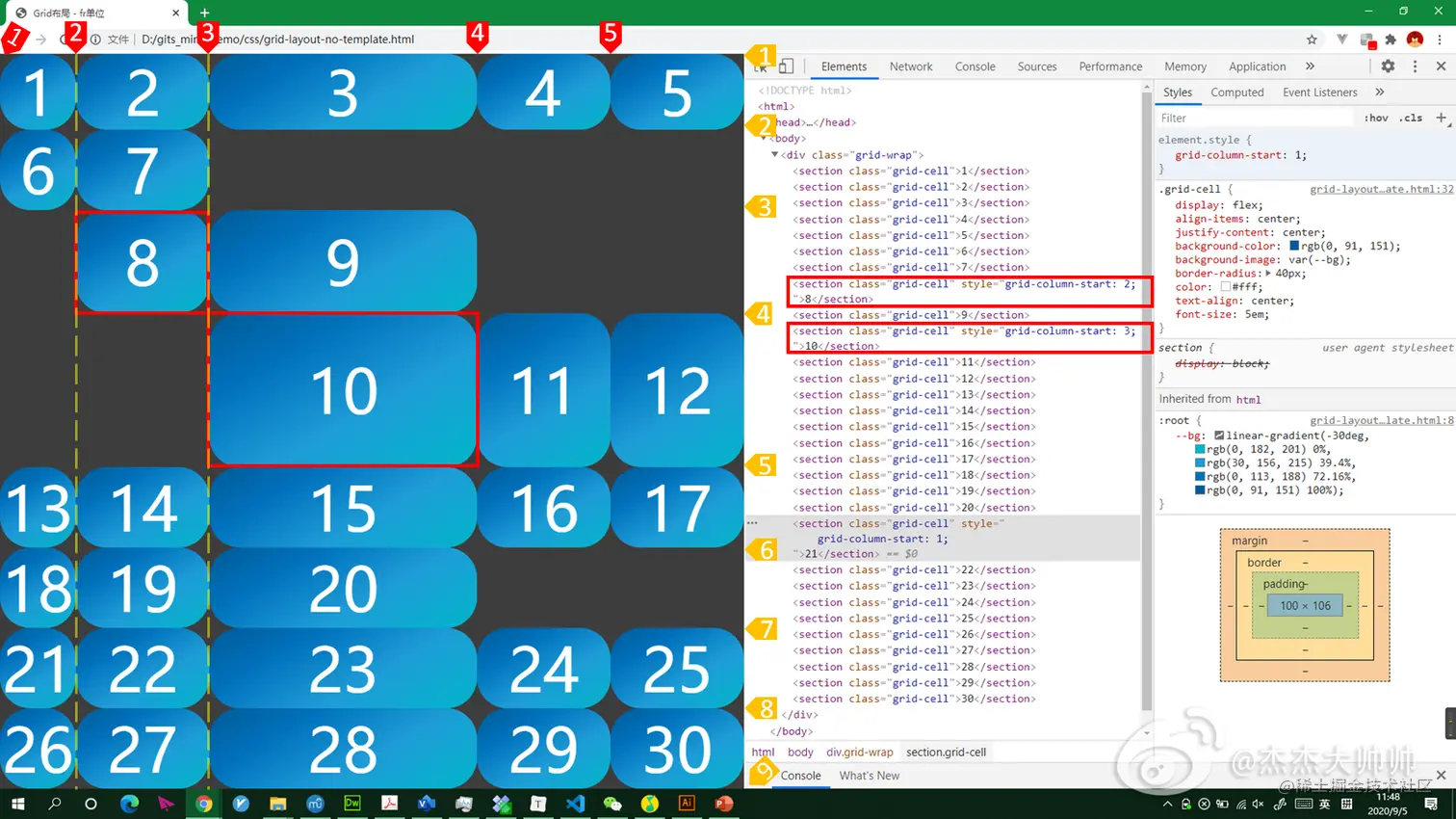Open Memory tab
The image size is (1456, 819).
[x=1185, y=66]
